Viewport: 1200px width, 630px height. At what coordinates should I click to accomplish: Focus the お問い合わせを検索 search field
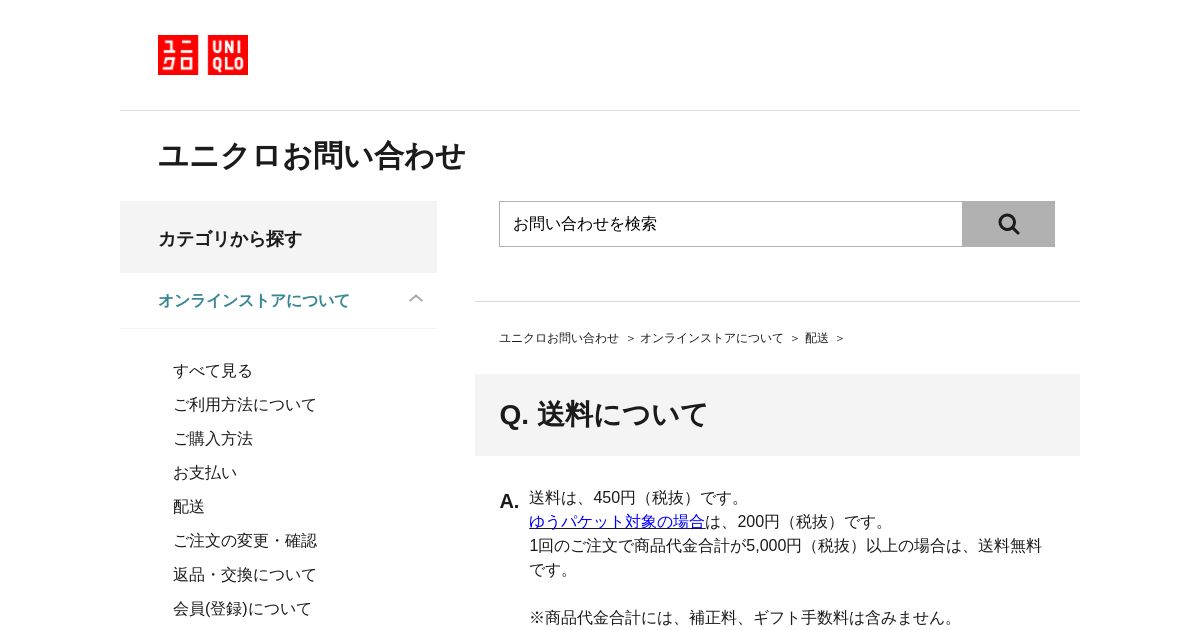coord(731,224)
